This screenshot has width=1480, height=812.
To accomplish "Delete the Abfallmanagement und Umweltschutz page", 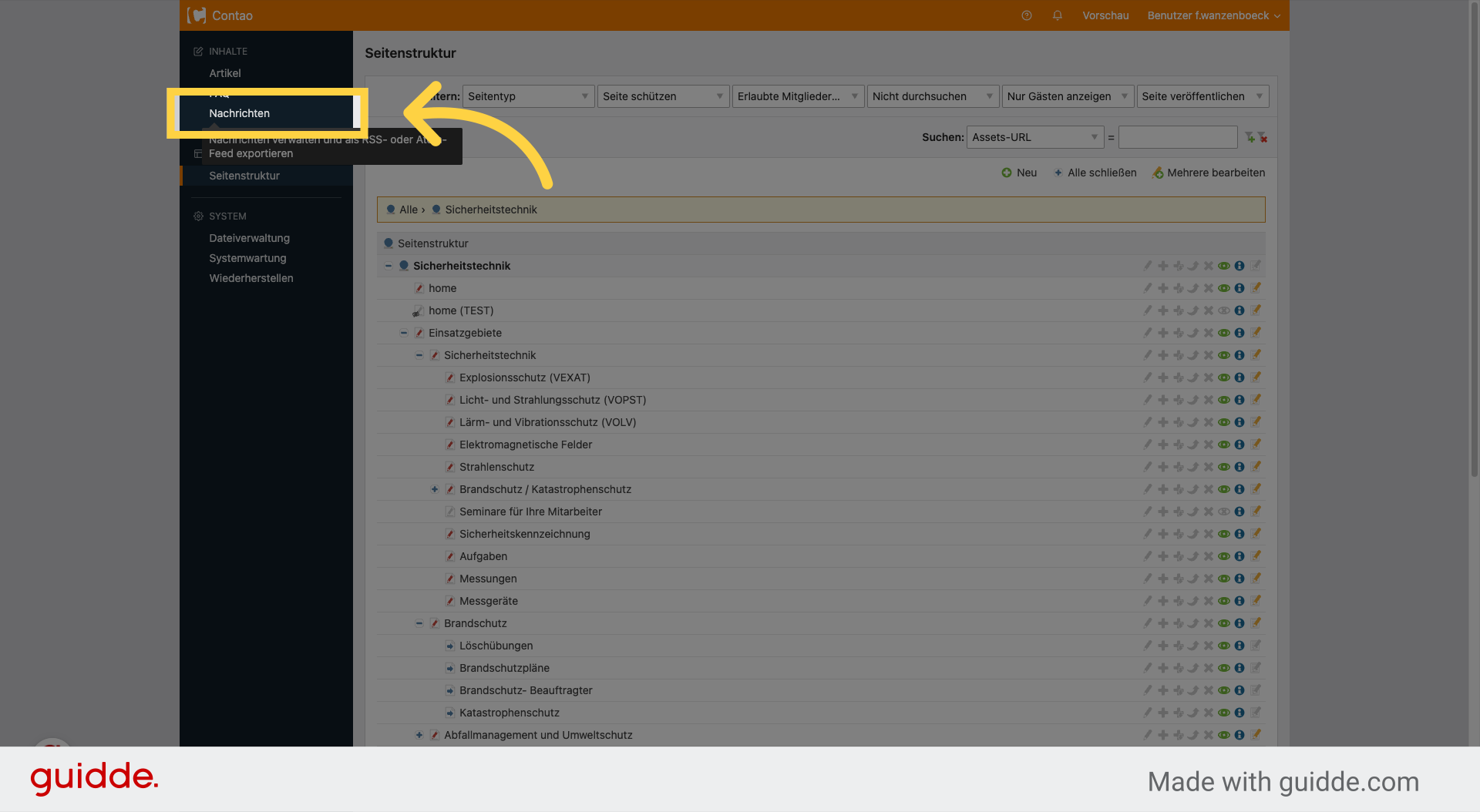I will pyautogui.click(x=1209, y=735).
